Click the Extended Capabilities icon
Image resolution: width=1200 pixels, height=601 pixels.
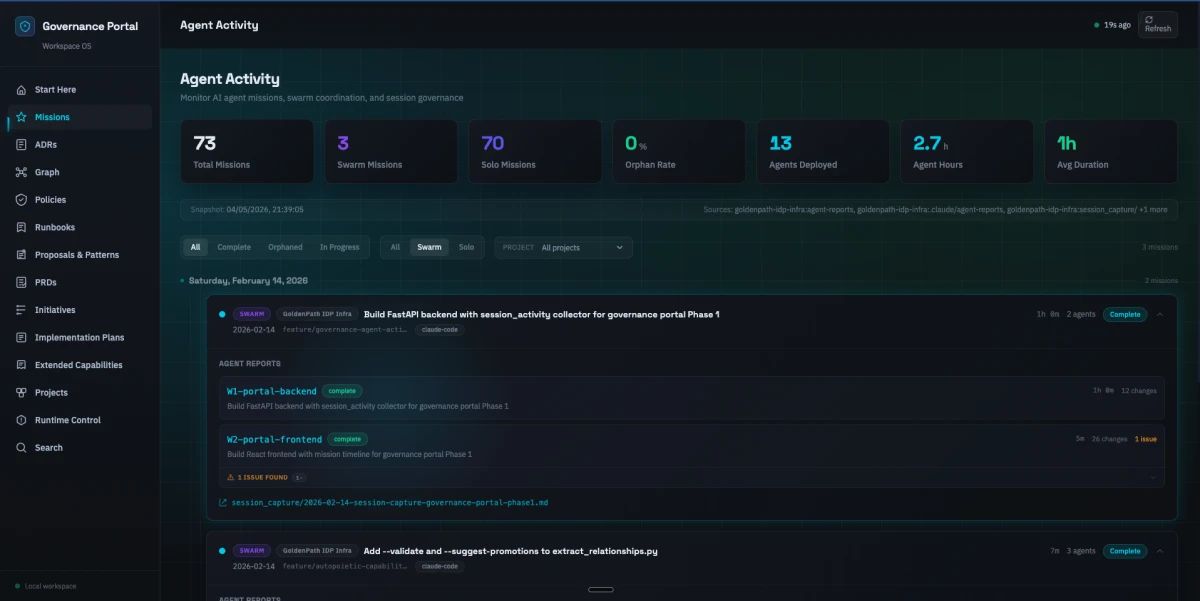21,365
